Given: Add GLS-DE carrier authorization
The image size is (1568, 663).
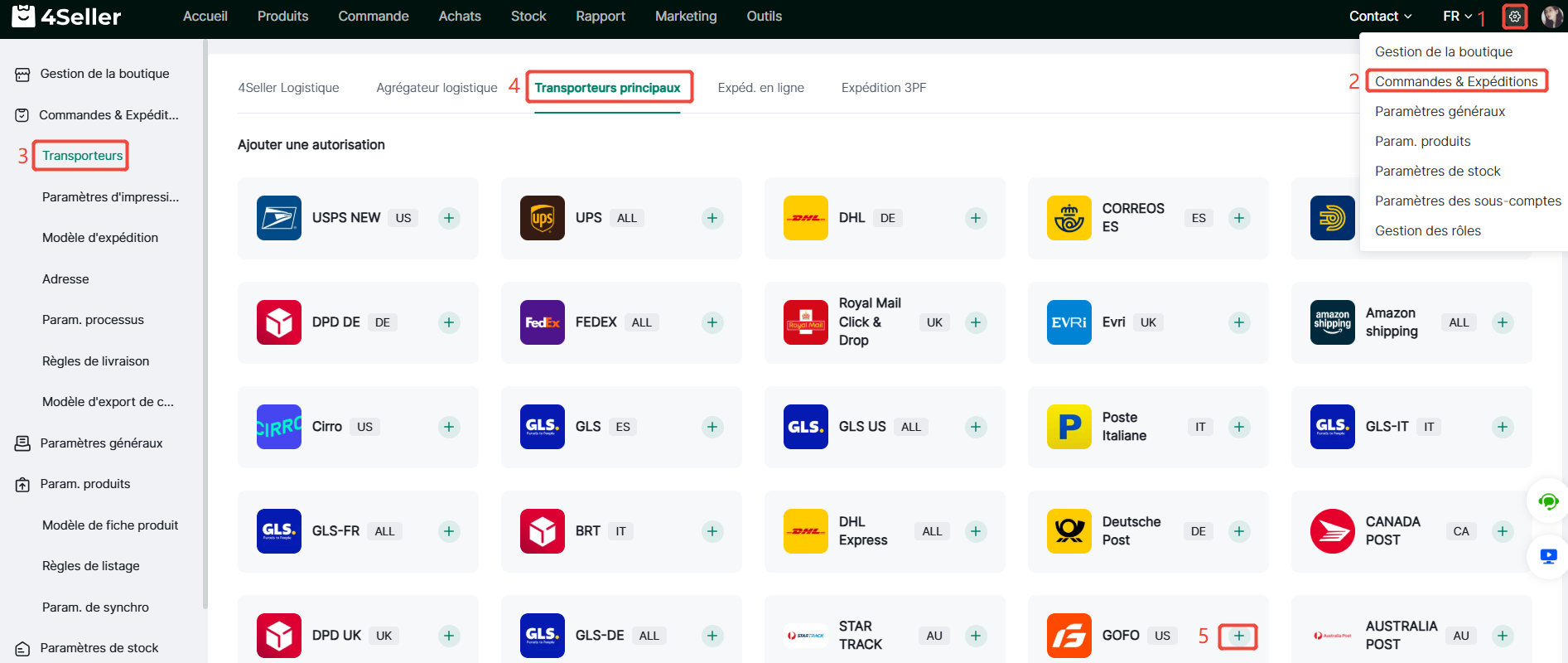Looking at the screenshot, I should tap(712, 636).
